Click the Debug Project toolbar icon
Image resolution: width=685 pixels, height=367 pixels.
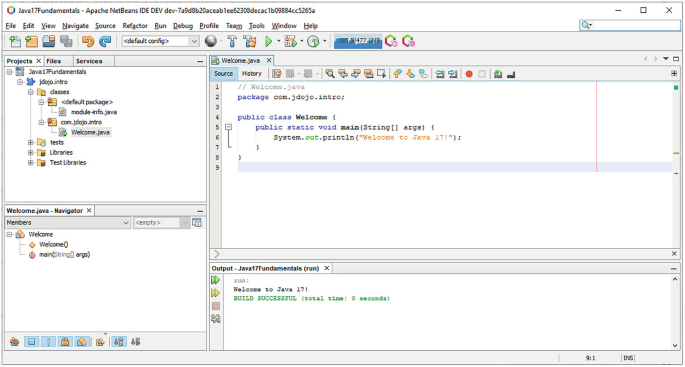[290, 42]
